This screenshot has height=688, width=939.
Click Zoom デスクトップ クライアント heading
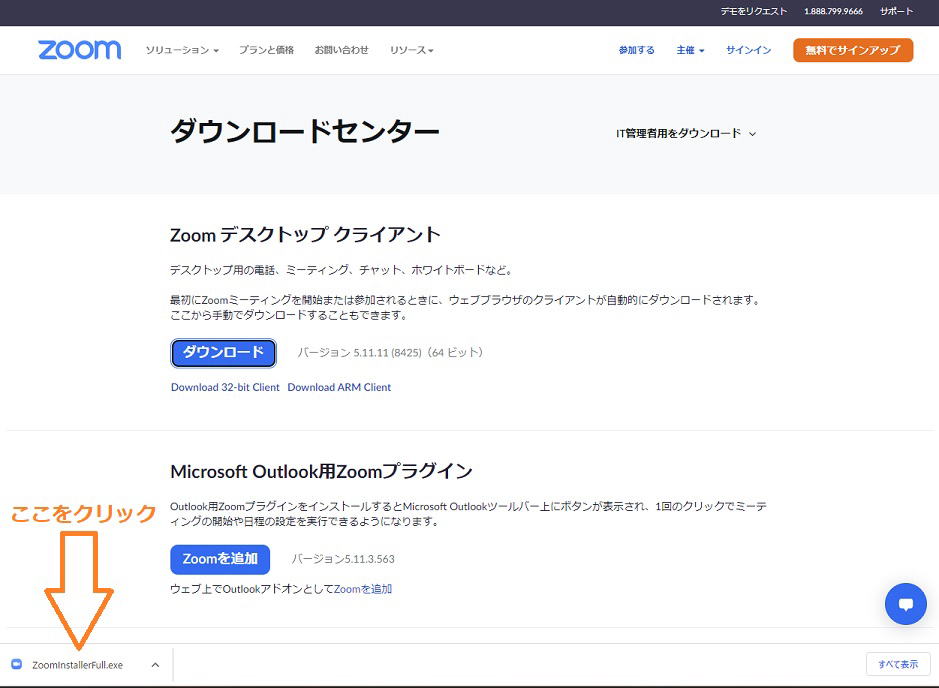[x=305, y=235]
